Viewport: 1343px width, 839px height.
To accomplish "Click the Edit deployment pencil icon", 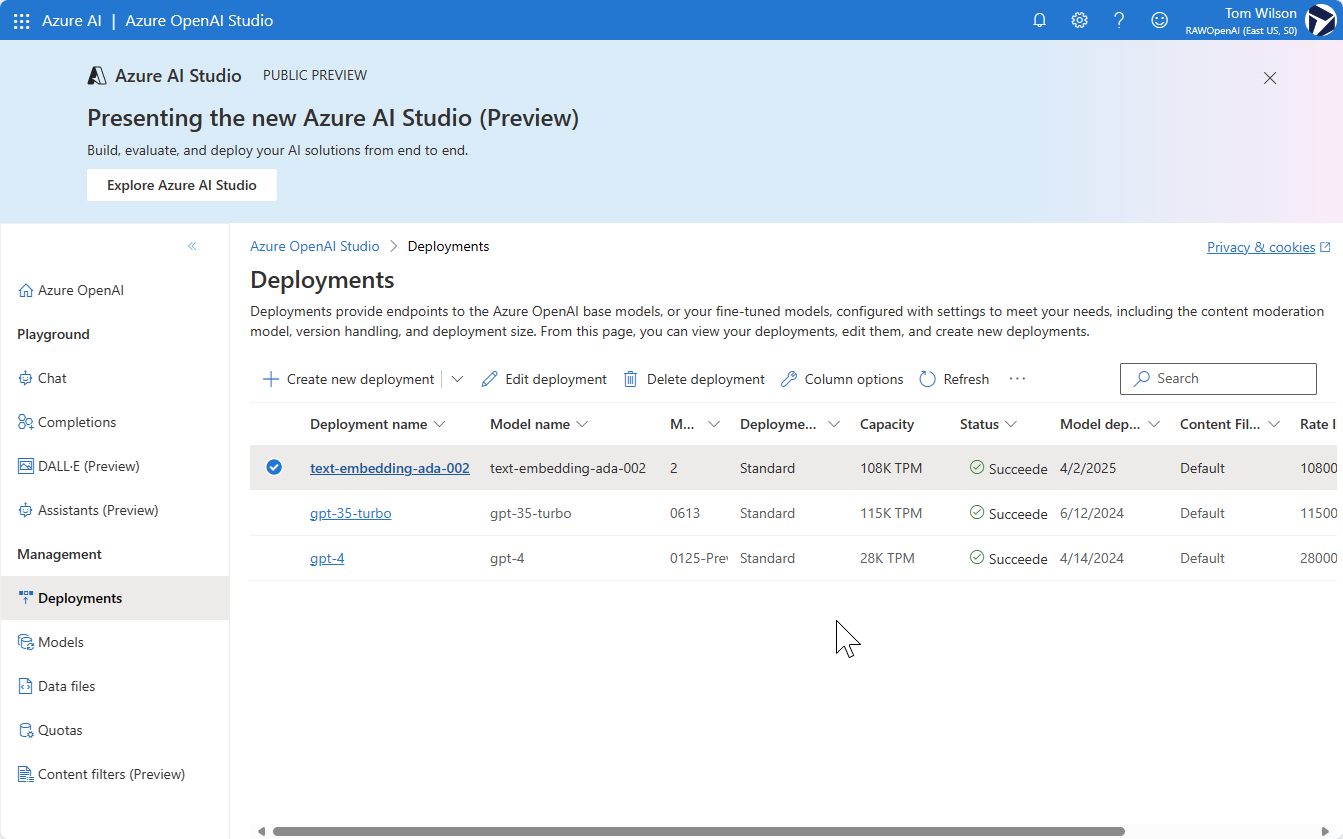I will pos(489,379).
